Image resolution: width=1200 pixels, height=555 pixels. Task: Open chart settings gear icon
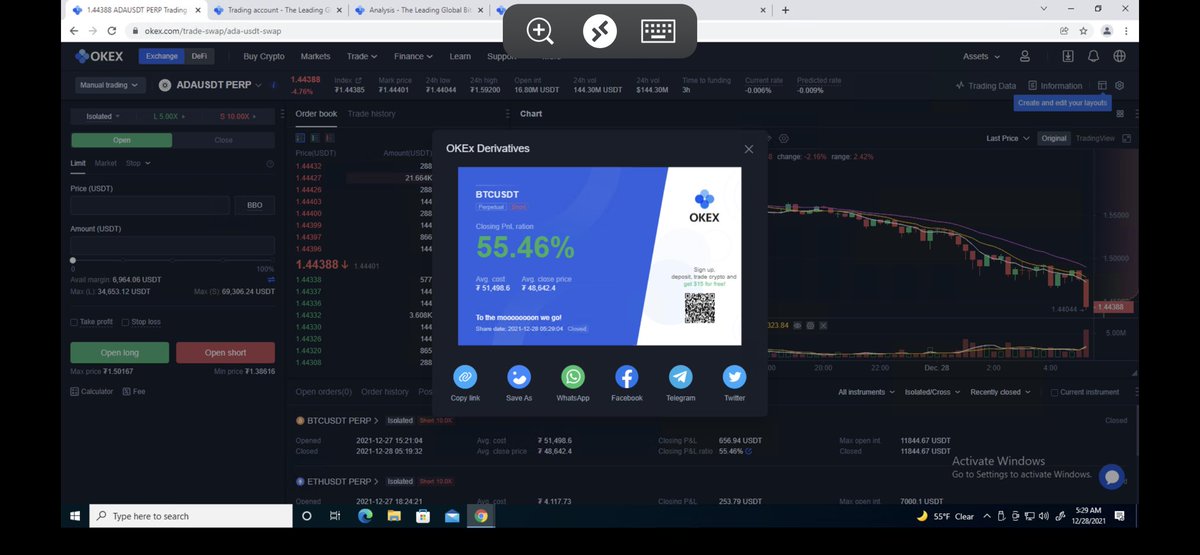pyautogui.click(x=784, y=138)
